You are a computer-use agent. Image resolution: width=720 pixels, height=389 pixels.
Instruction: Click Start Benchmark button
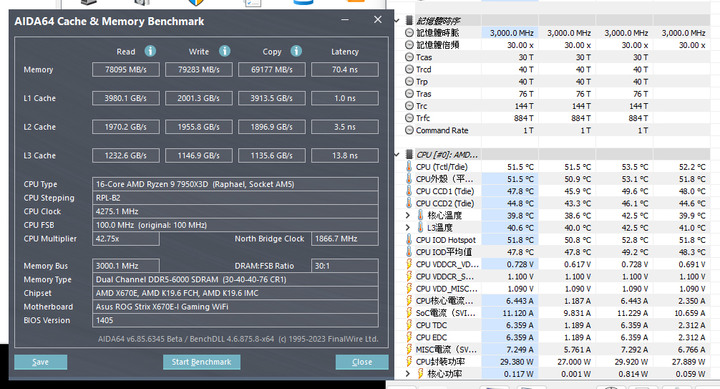202,362
